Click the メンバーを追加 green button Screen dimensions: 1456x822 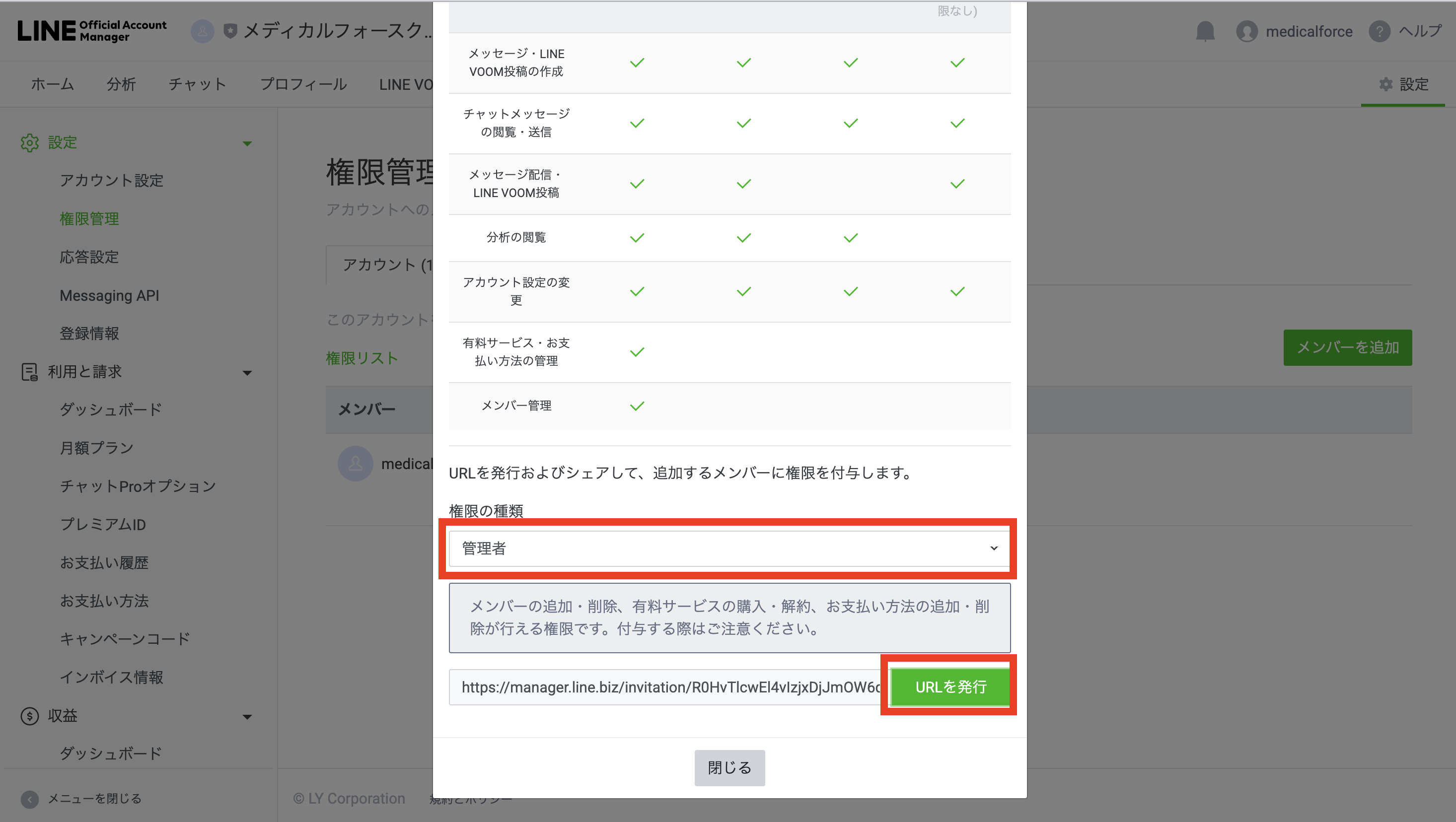1347,347
